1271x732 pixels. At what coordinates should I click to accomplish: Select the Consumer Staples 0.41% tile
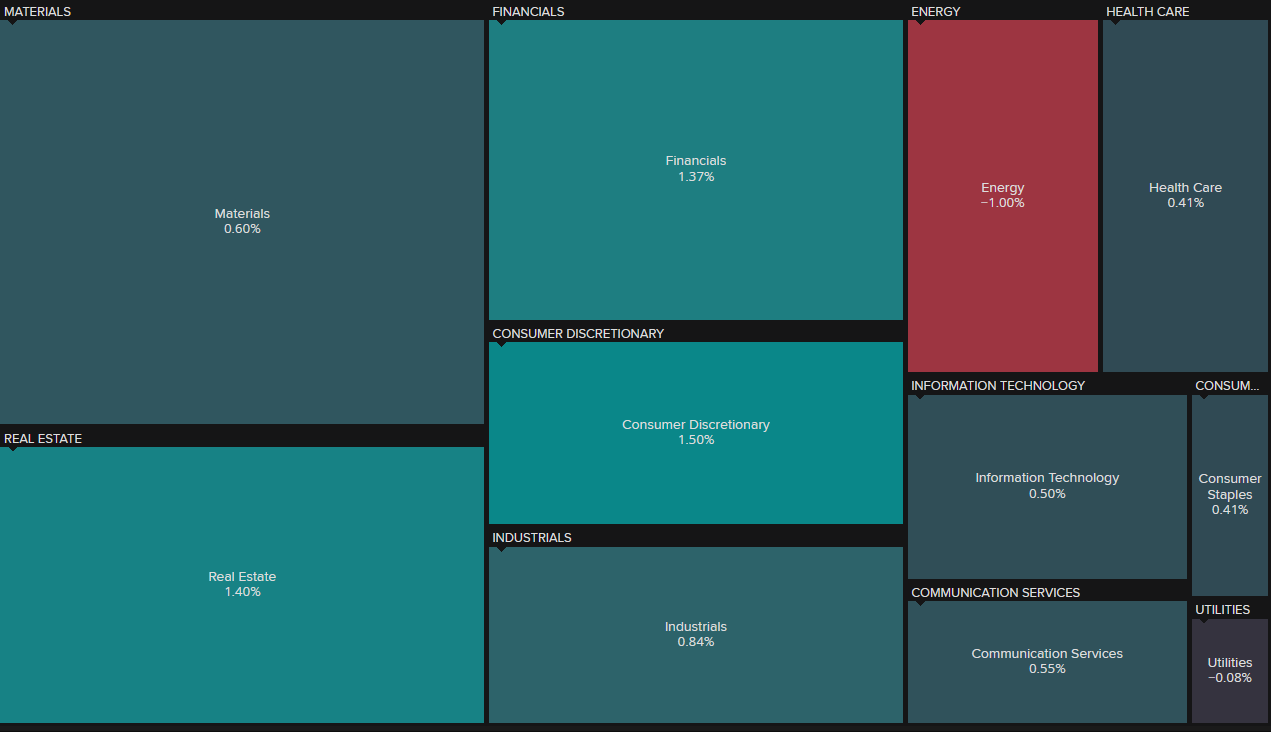pyautogui.click(x=1229, y=494)
